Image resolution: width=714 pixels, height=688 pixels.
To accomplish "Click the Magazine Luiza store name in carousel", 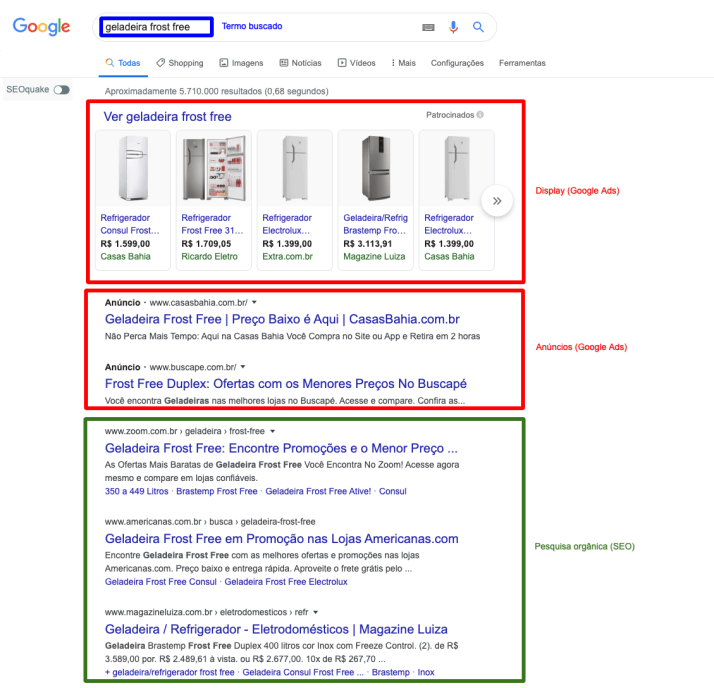I will coord(374,256).
